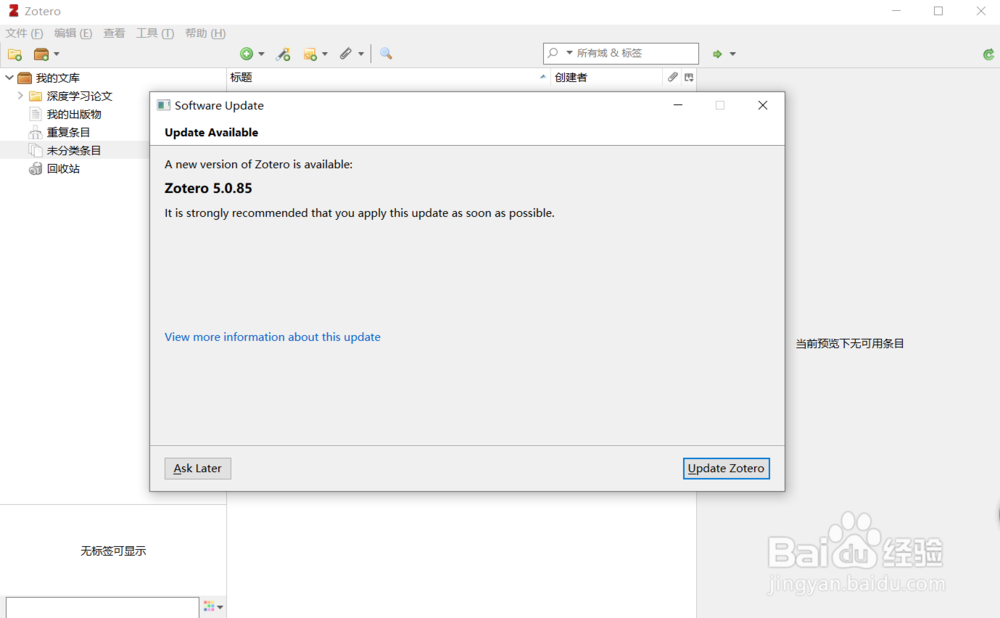Select 重复条目 in the tree

coord(68,132)
